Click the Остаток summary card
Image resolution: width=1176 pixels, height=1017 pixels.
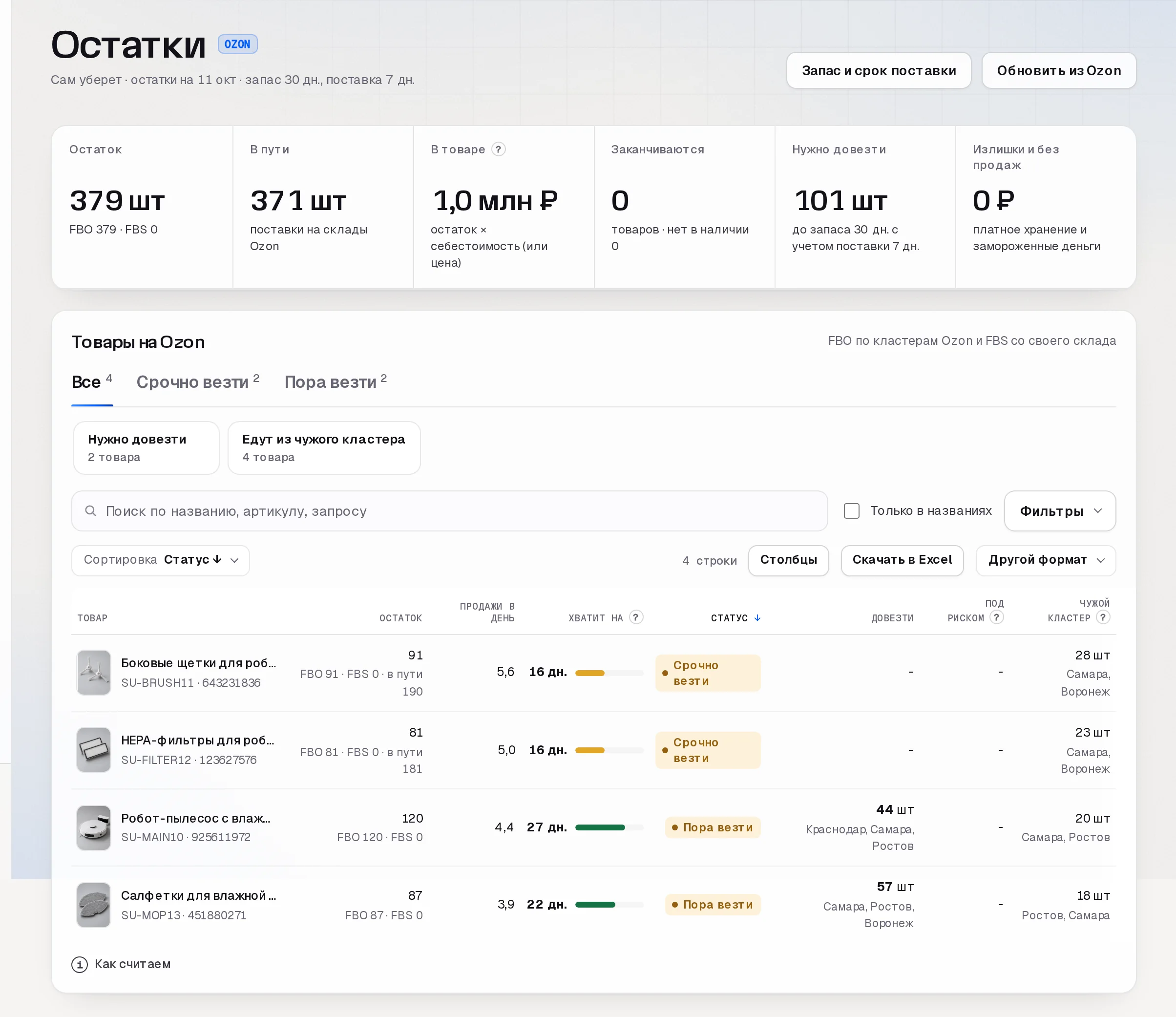[x=142, y=207]
